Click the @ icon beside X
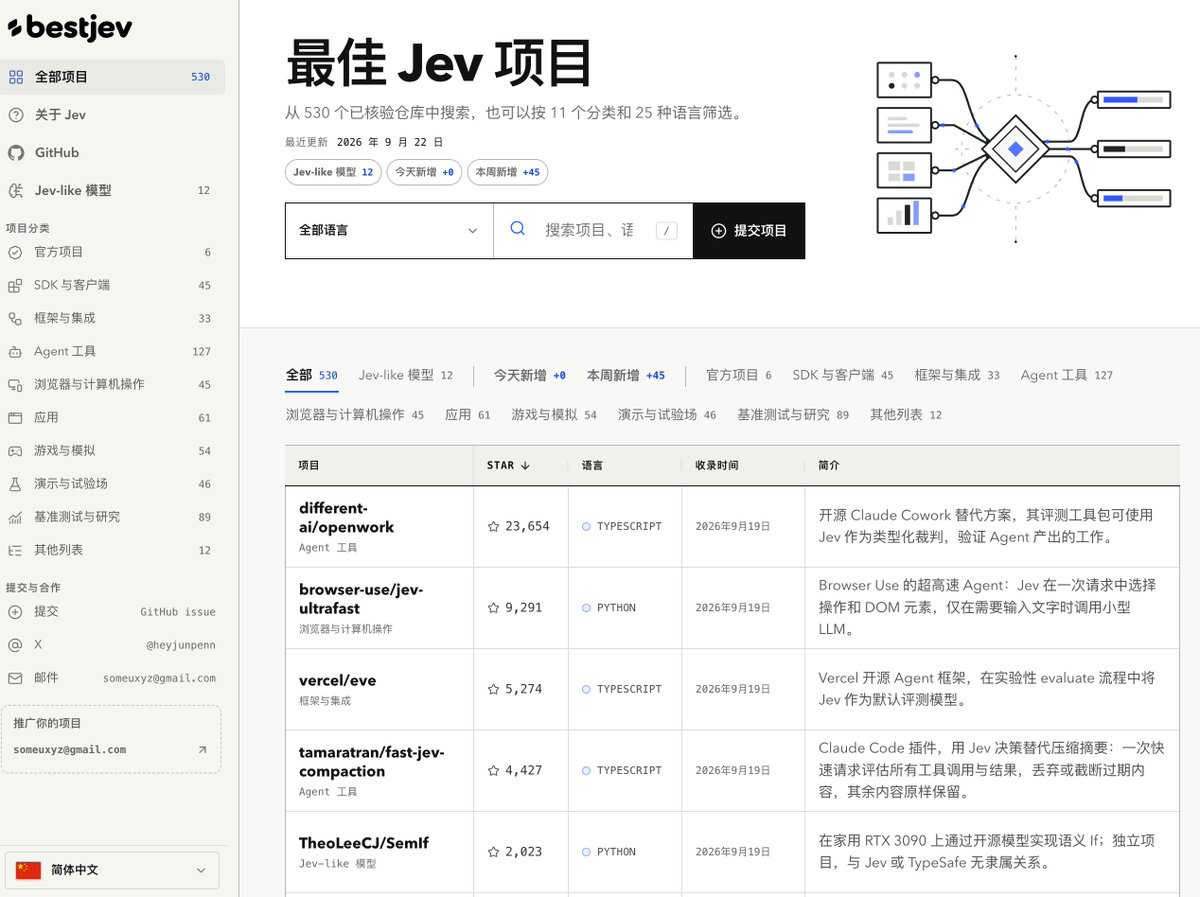The image size is (1200, 897). [15, 644]
